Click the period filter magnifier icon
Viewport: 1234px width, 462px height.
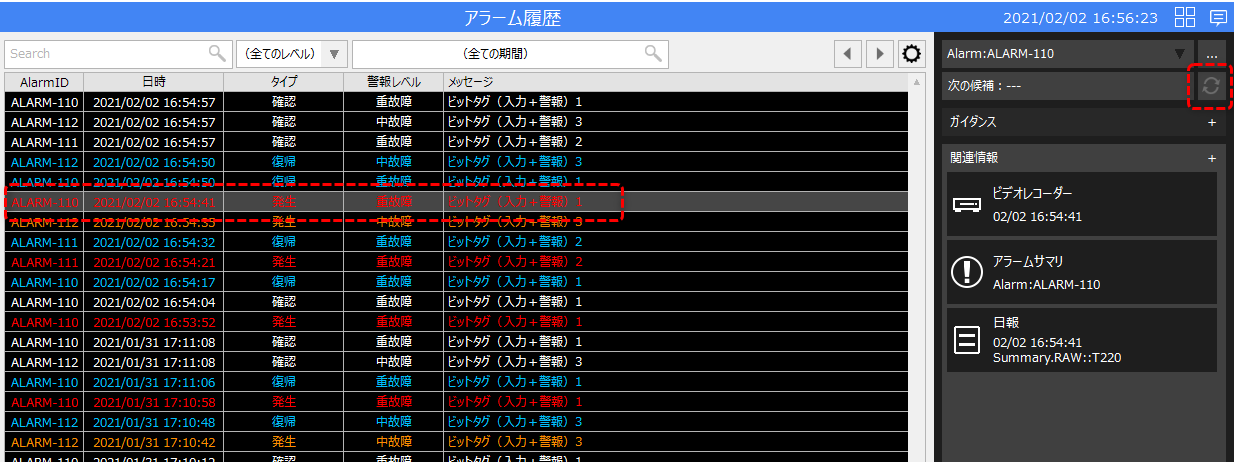coord(653,54)
